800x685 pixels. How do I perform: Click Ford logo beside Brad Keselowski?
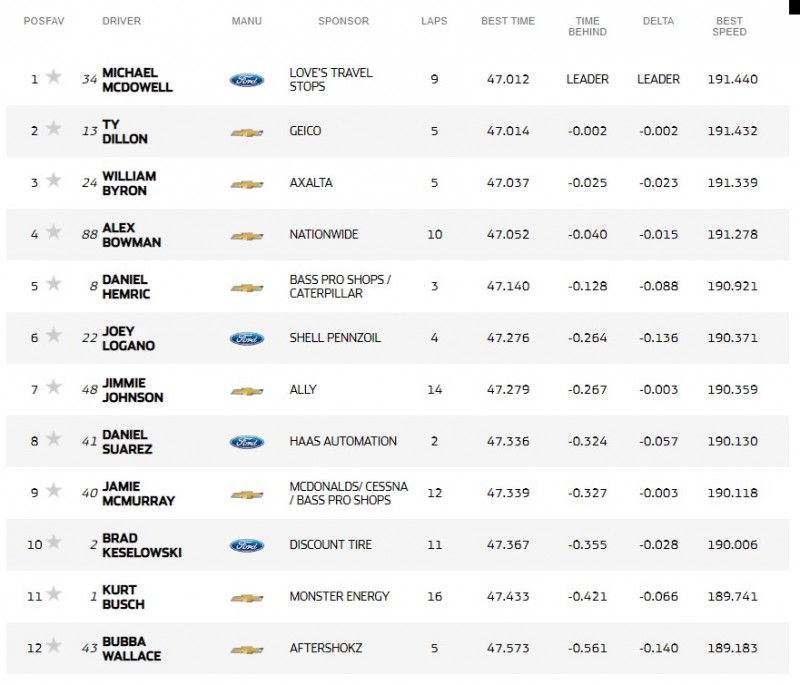[x=247, y=546]
